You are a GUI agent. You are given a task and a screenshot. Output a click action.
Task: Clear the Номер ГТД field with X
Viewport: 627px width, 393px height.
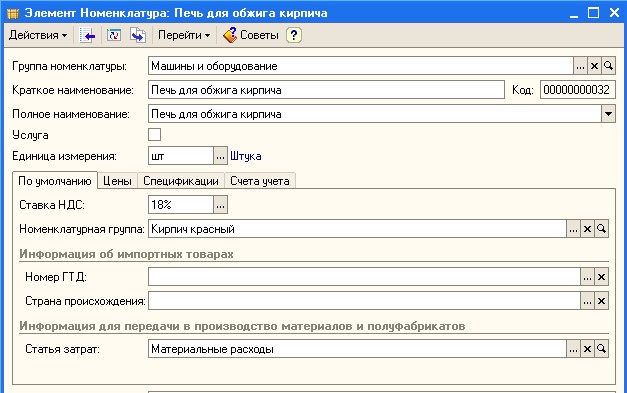click(601, 277)
